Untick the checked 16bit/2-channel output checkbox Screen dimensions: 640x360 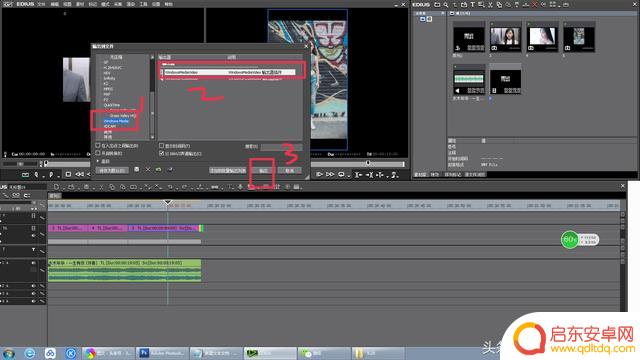(x=162, y=153)
